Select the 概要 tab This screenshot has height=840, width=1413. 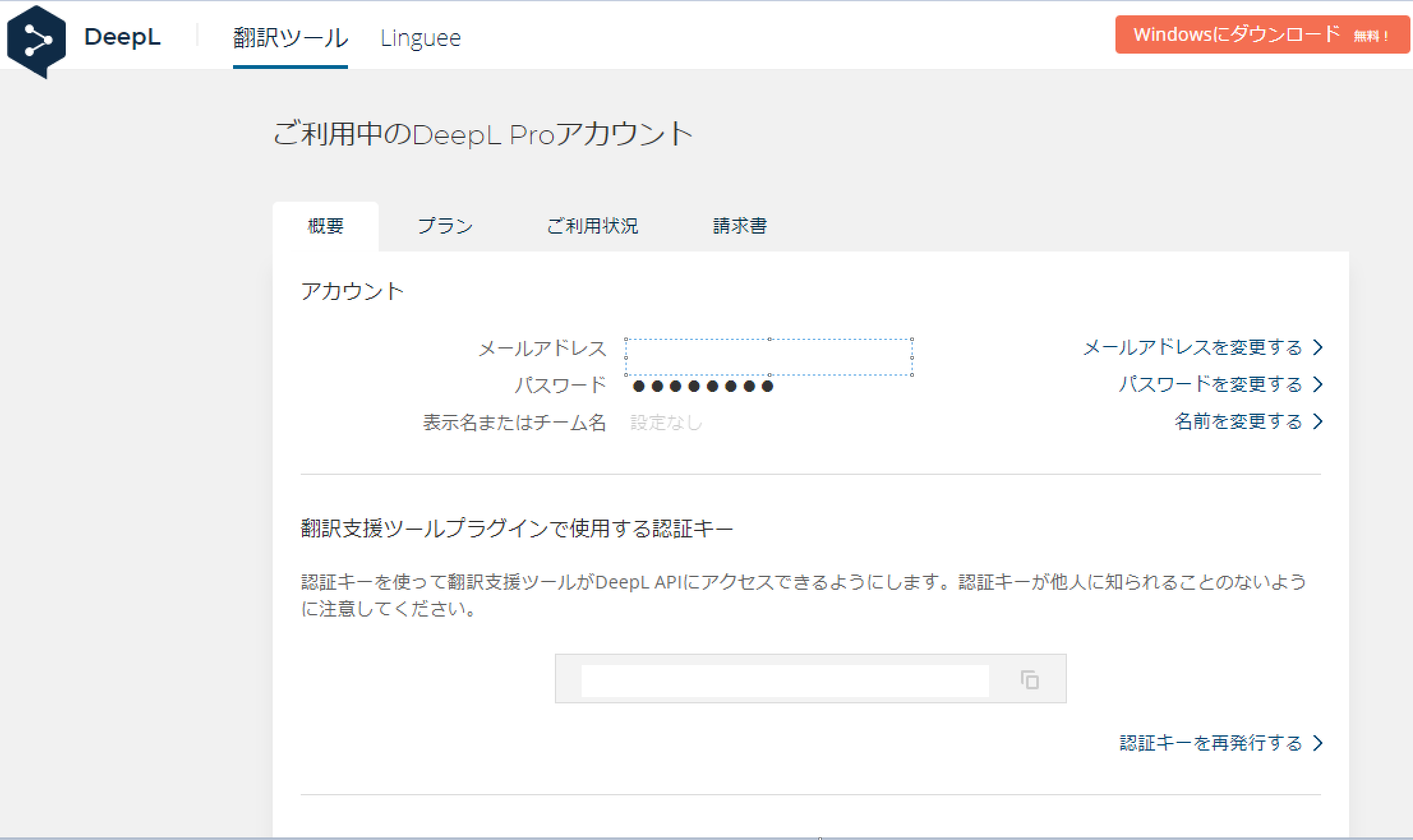pyautogui.click(x=326, y=225)
